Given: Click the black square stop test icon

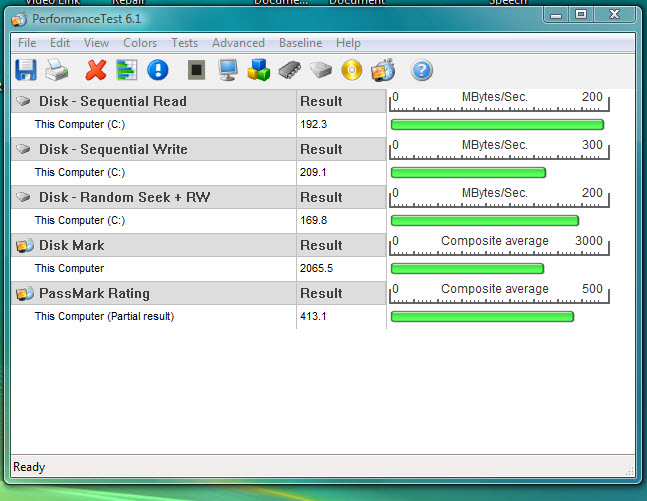Looking at the screenshot, I should (196, 70).
